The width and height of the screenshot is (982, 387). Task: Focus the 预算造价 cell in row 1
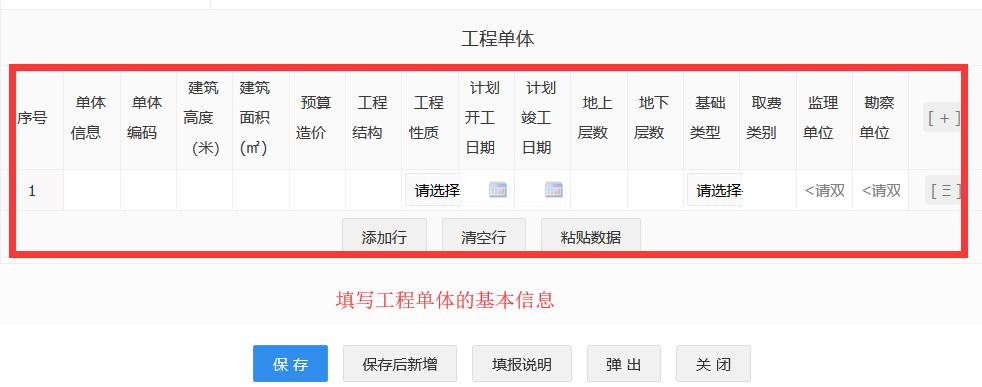(x=317, y=190)
